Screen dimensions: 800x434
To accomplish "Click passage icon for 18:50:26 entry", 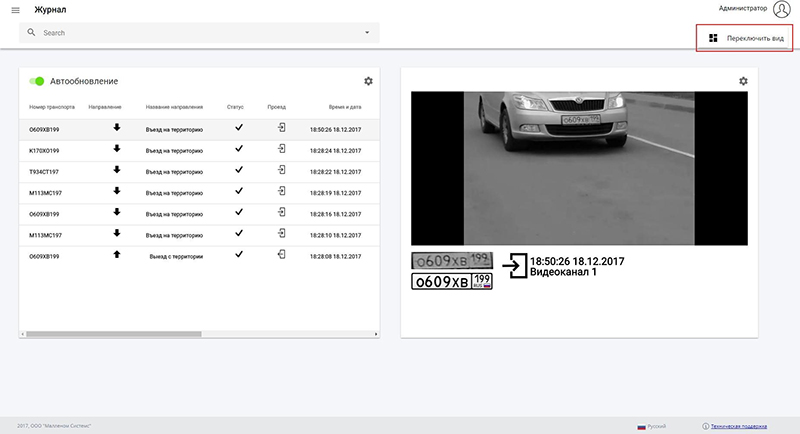I will click(282, 127).
